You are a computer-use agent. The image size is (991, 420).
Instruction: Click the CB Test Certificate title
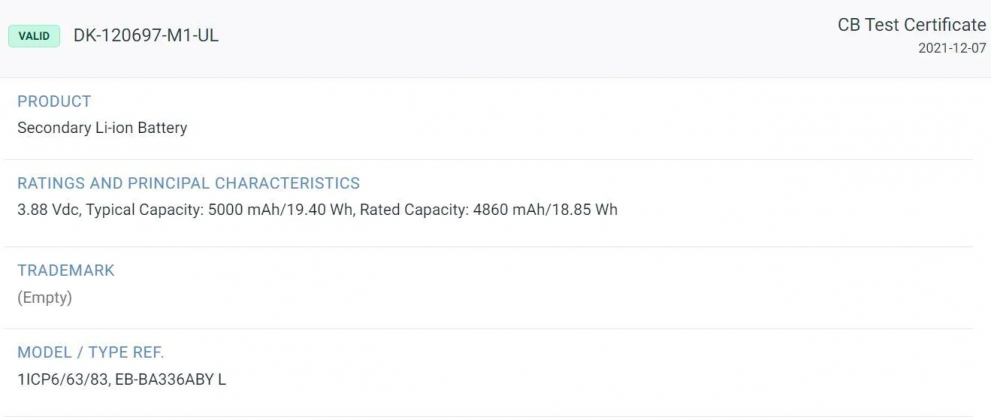[x=911, y=25]
